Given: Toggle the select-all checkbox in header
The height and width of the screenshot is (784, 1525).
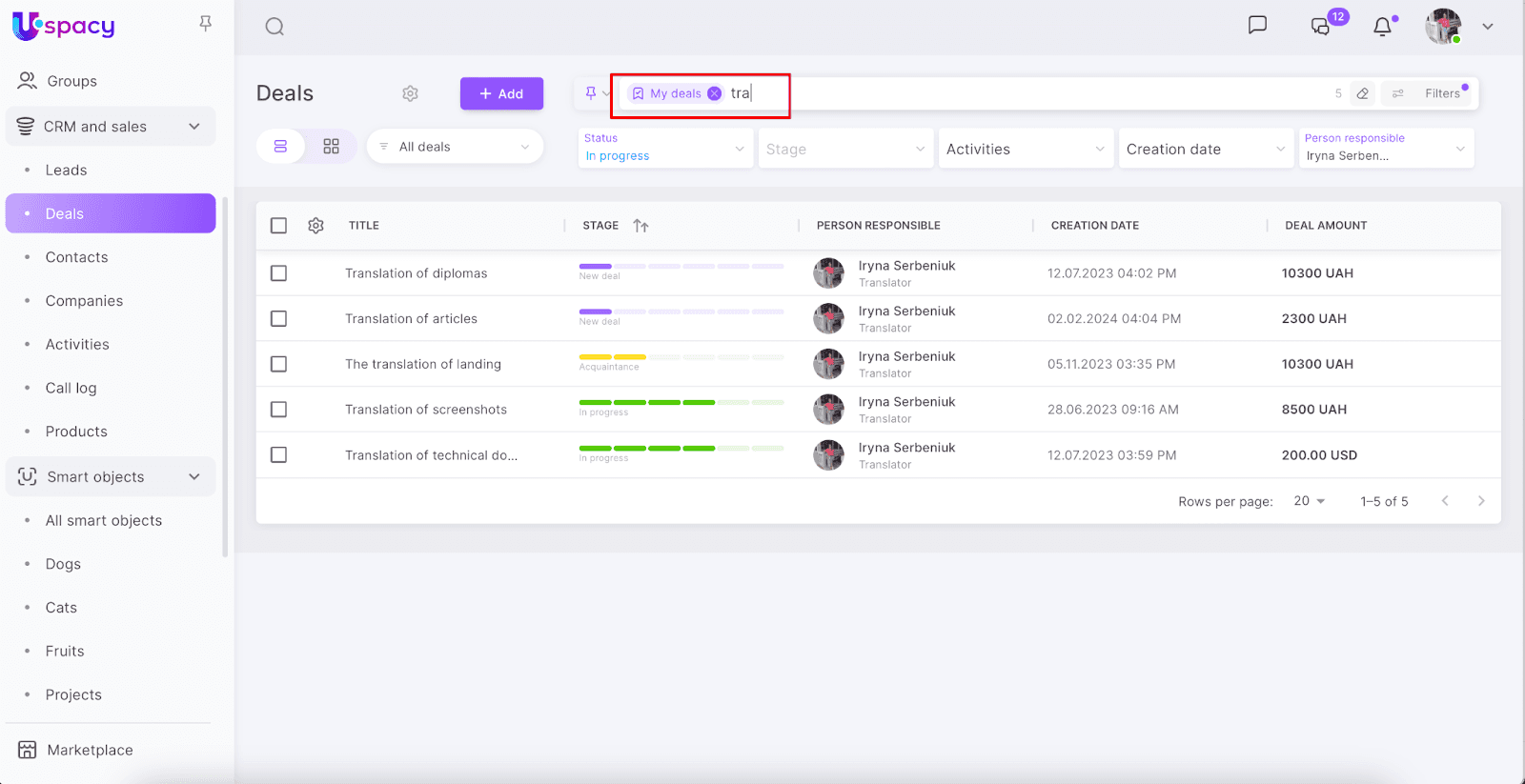Looking at the screenshot, I should pos(278,226).
